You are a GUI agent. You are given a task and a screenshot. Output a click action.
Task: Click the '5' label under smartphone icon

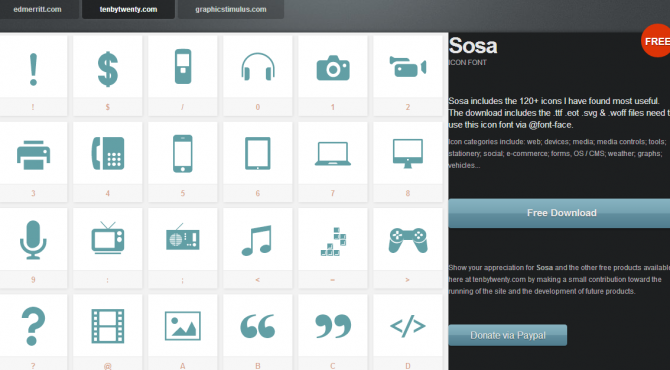coord(183,194)
